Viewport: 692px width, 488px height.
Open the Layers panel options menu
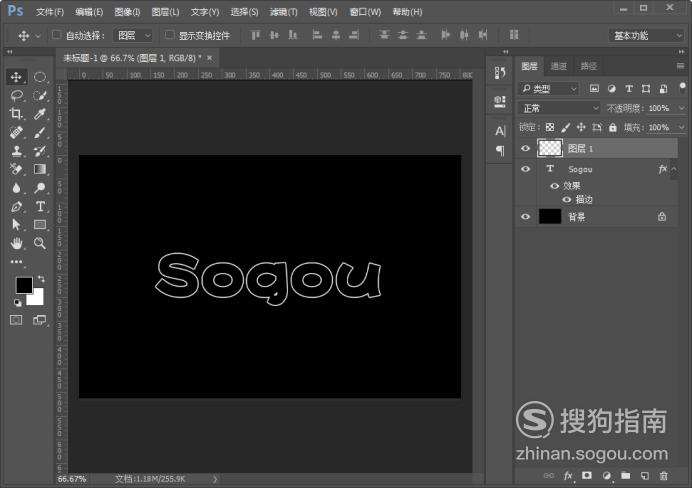[681, 66]
